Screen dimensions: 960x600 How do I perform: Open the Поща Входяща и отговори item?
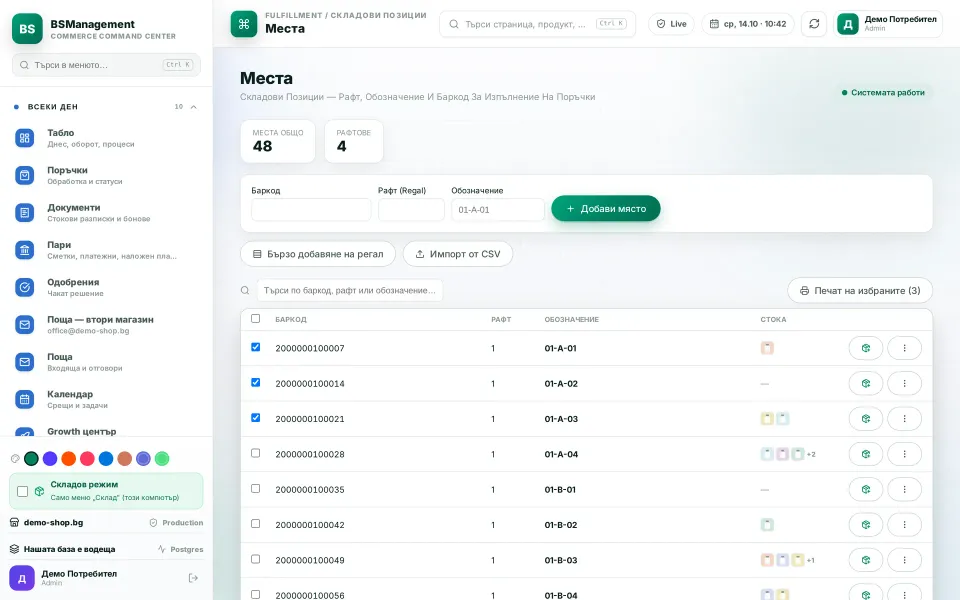point(106,362)
